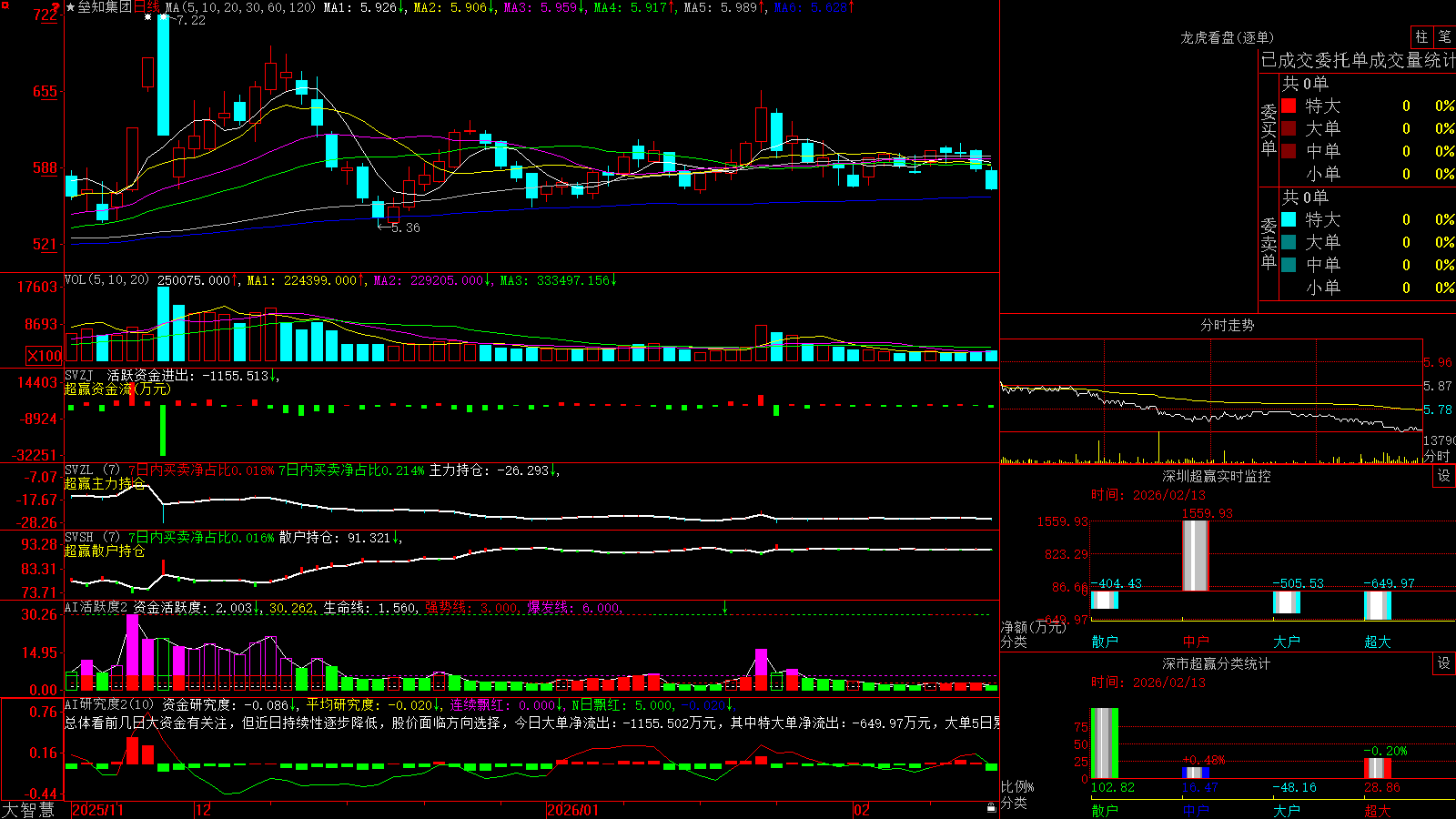Image resolution: width=1456 pixels, height=819 pixels.
Task: Open 设 settings for 深市超赢分类统计
Action: (x=1444, y=663)
